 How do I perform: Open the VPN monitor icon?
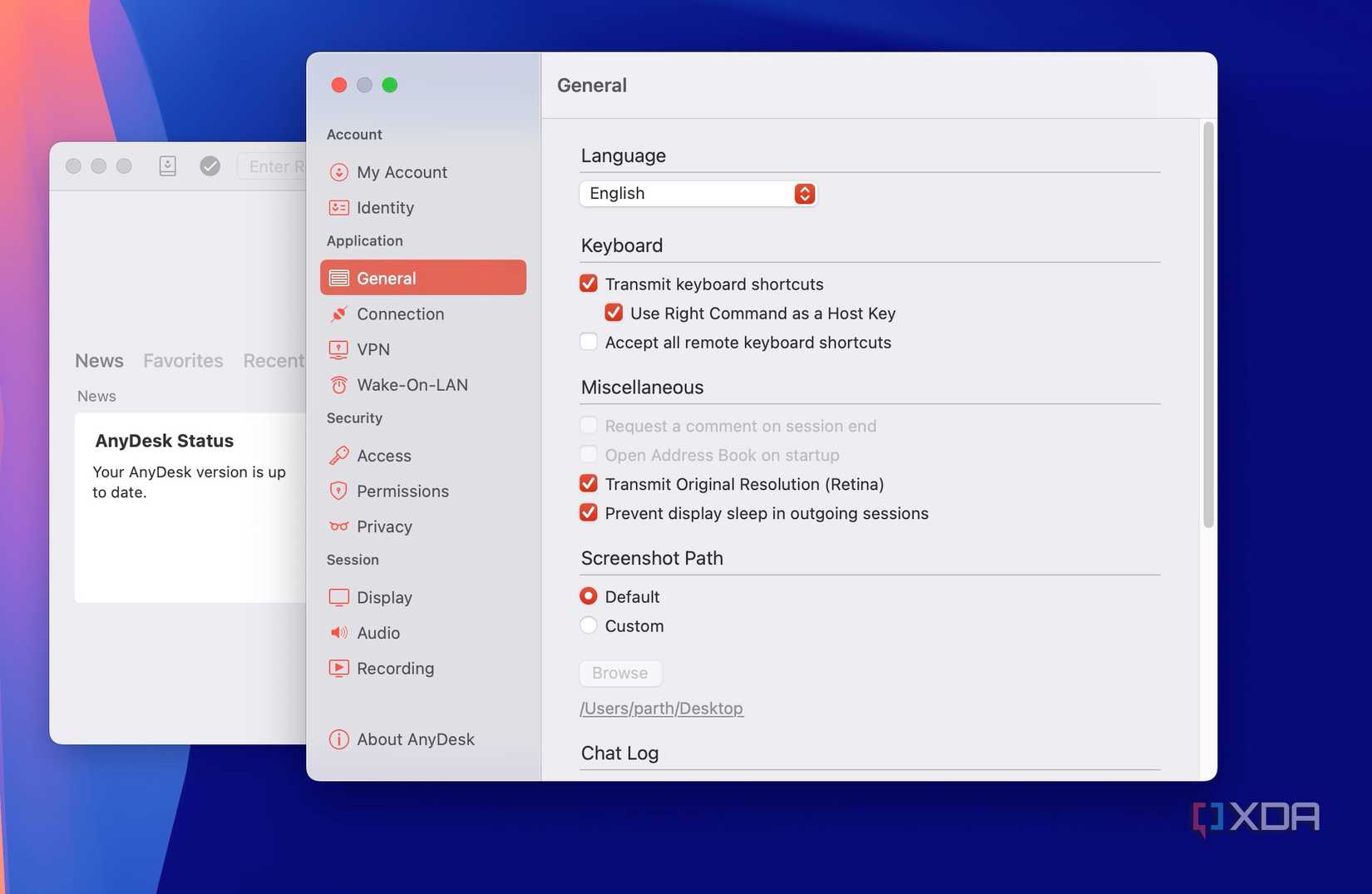click(x=338, y=349)
